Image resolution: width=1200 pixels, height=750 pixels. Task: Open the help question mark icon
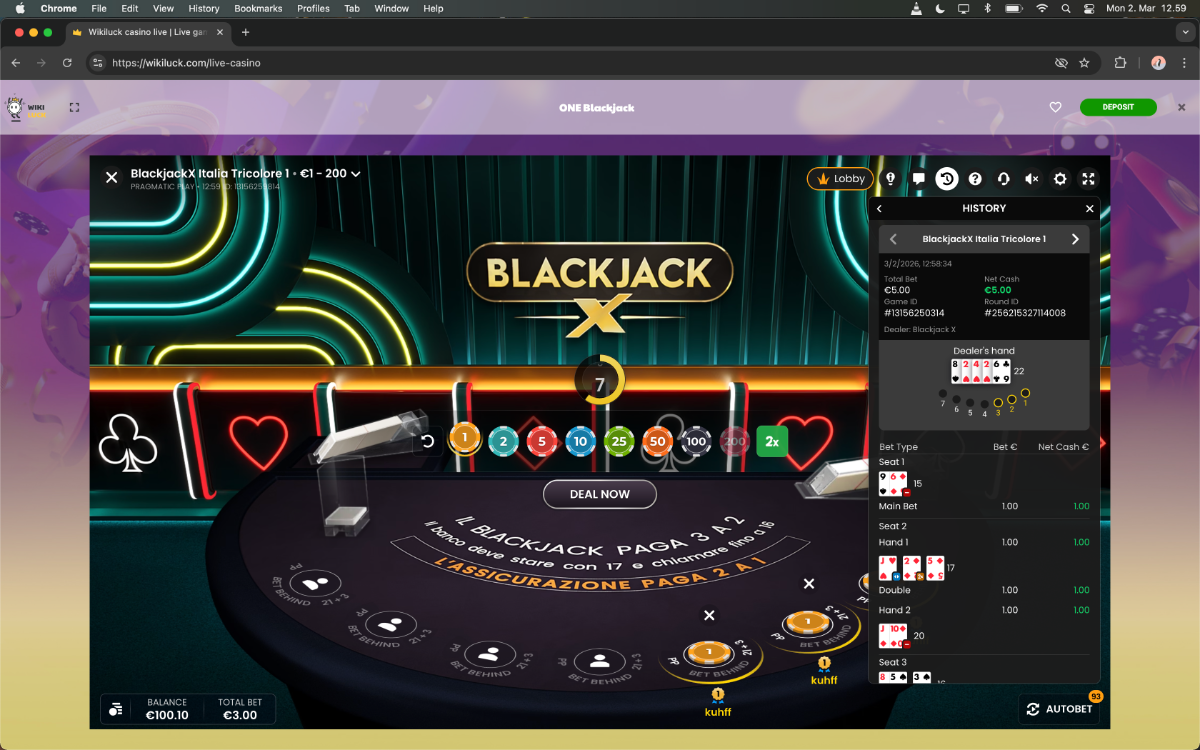point(975,179)
